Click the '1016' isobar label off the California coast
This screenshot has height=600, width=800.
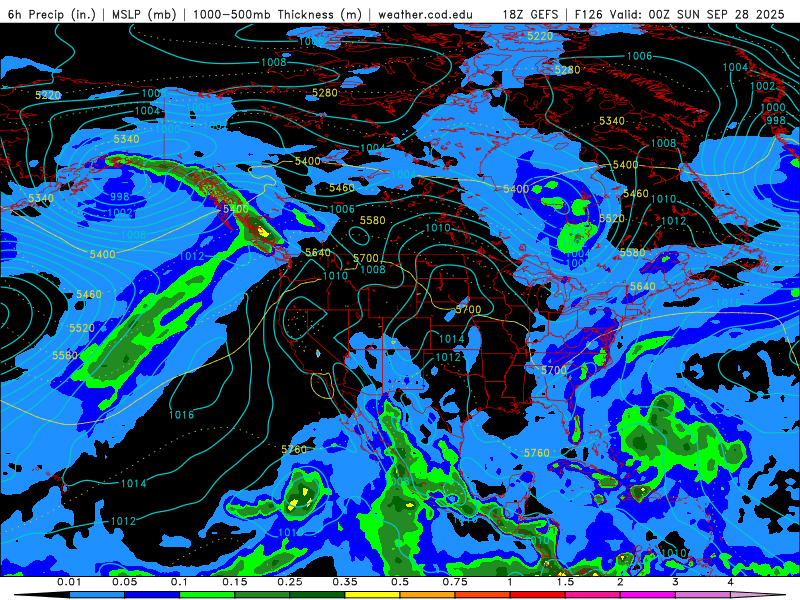pos(182,415)
